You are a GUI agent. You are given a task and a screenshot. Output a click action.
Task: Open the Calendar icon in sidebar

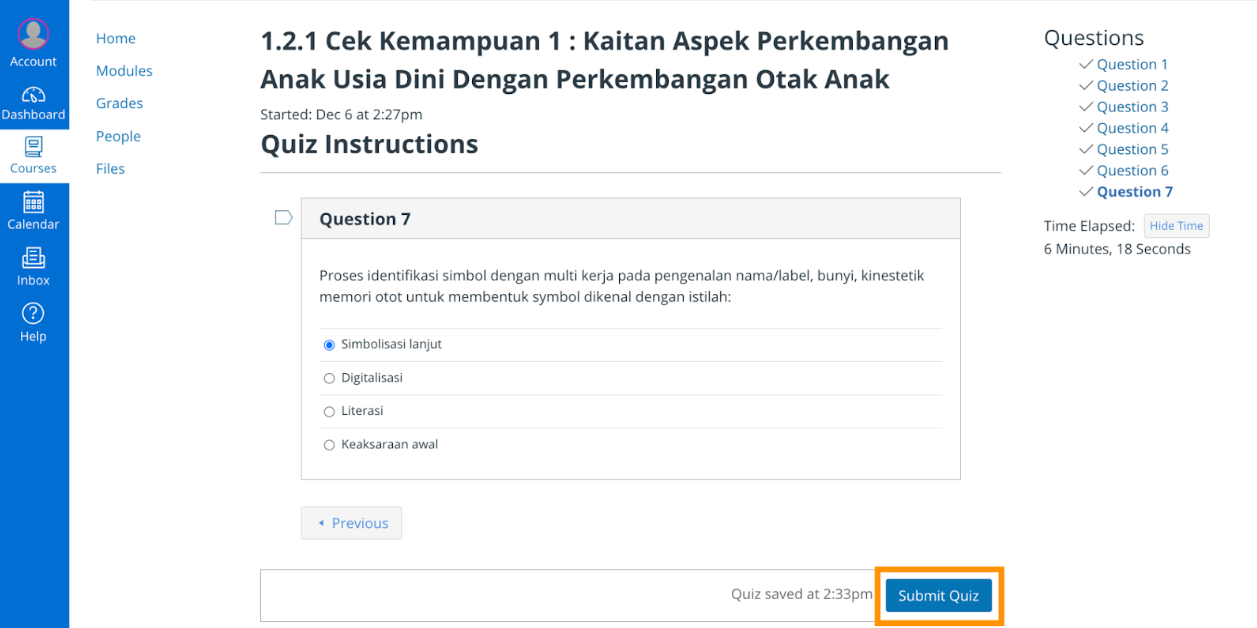click(33, 202)
